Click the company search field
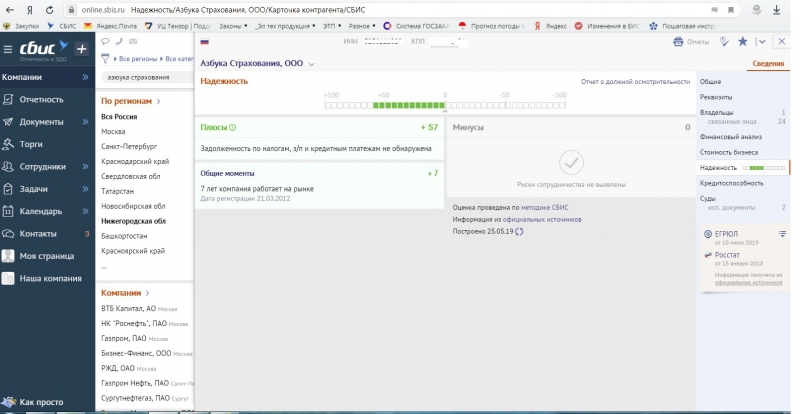 (x=147, y=77)
